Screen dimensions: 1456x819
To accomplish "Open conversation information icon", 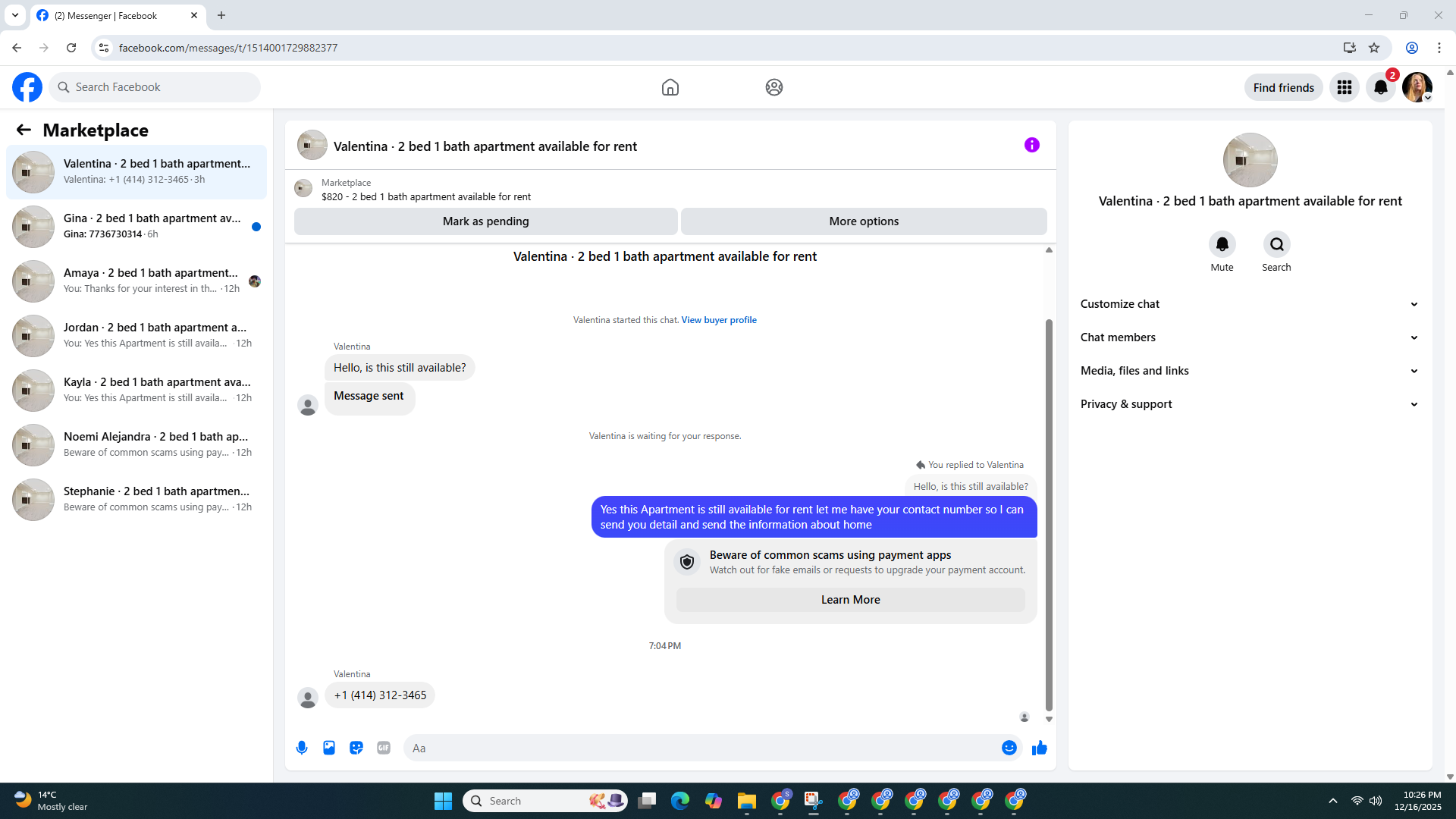I will point(1031,145).
